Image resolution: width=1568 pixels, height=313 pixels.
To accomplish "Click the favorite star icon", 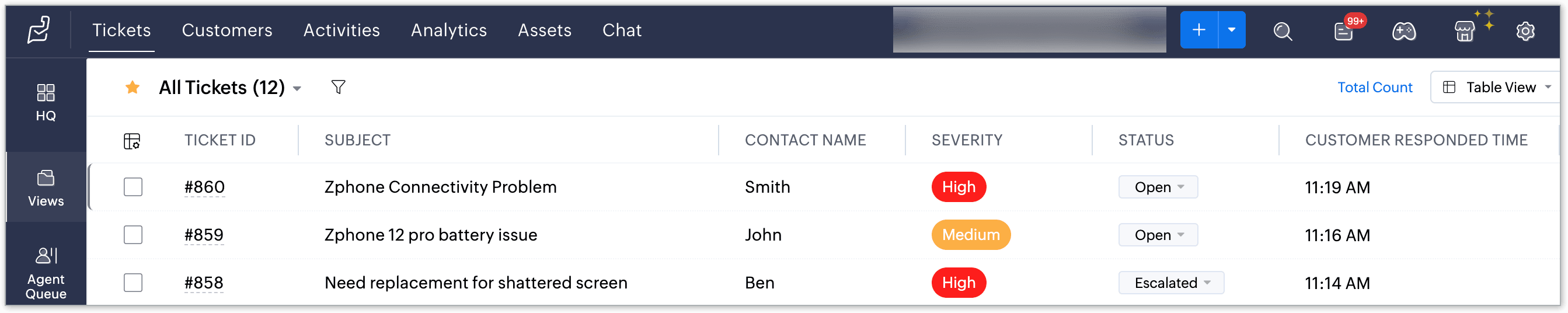I will point(132,88).
